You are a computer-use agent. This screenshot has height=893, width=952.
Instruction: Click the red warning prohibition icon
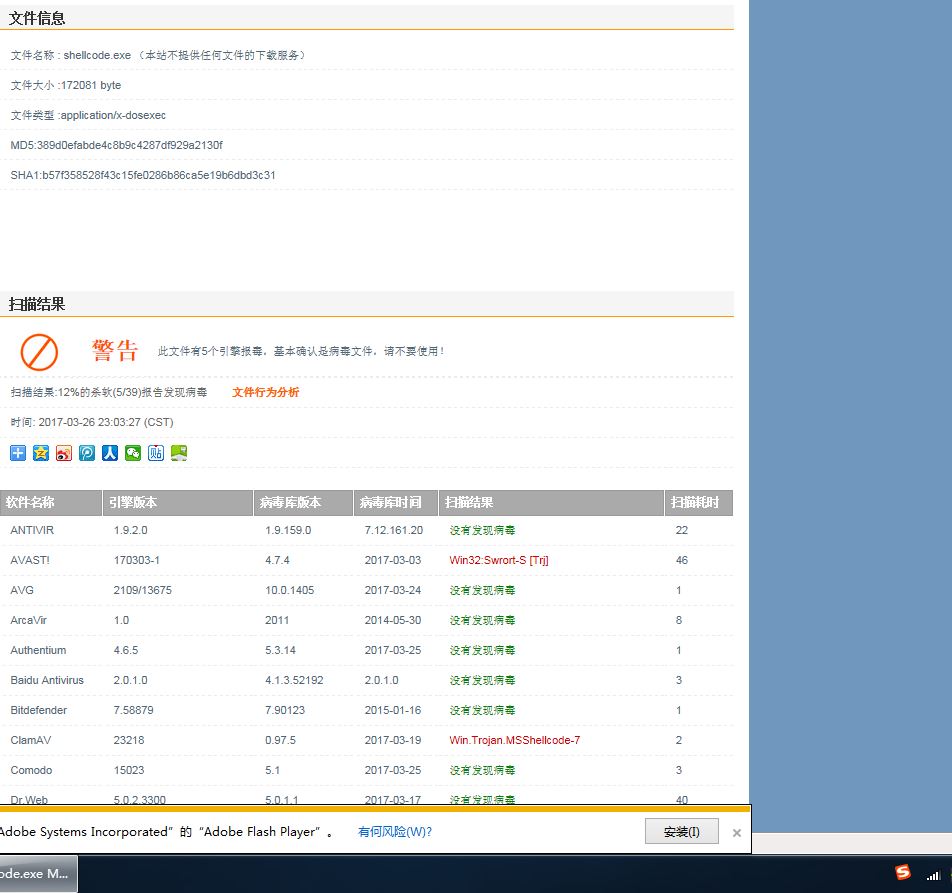(39, 352)
